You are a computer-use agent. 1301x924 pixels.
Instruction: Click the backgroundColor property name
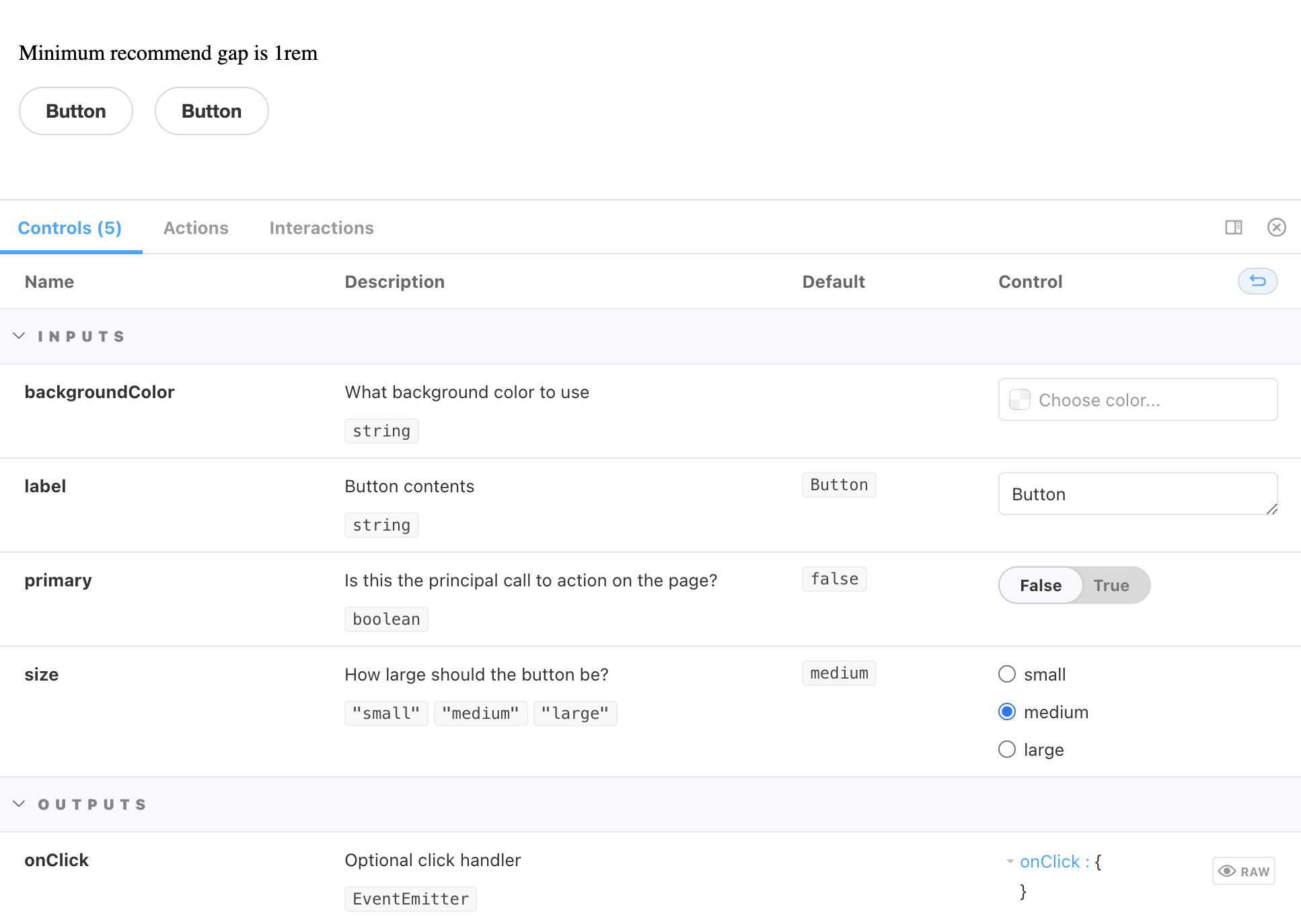pos(100,392)
